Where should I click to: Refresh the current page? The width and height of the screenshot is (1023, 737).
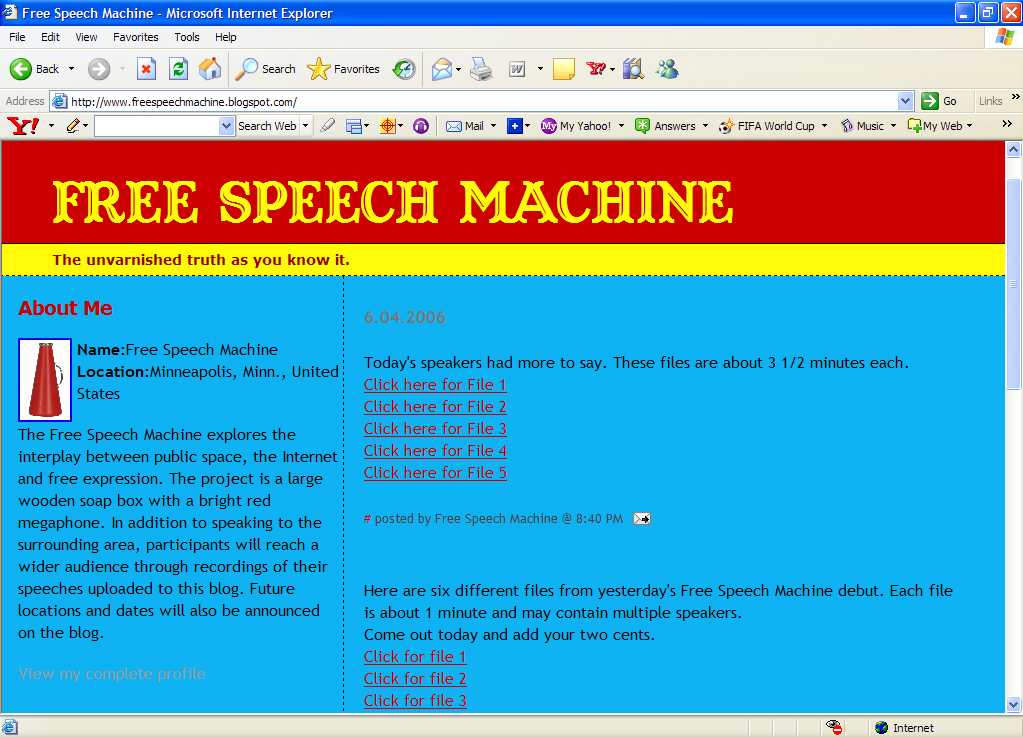(x=178, y=68)
